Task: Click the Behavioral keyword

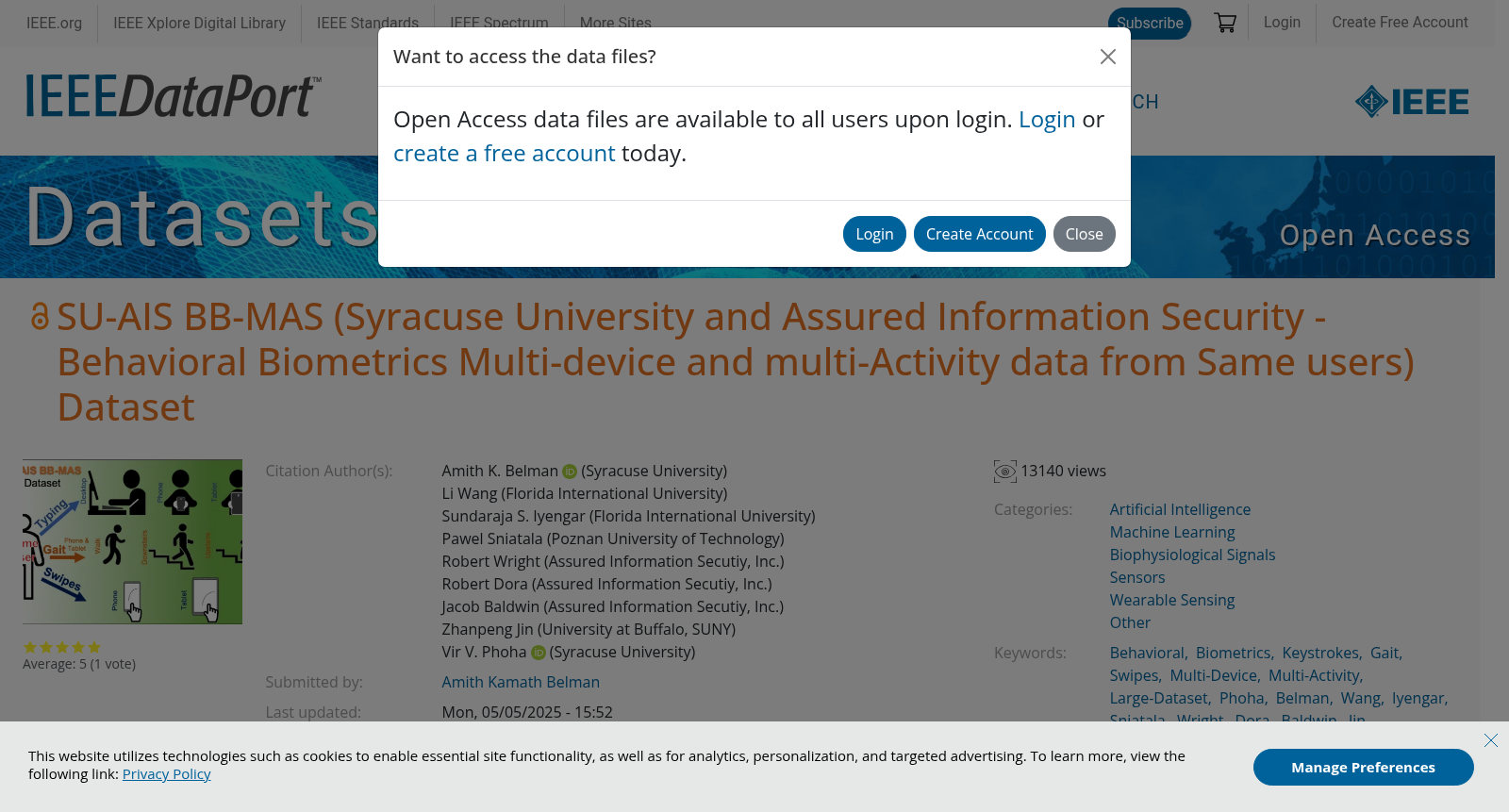Action: pos(1147,653)
